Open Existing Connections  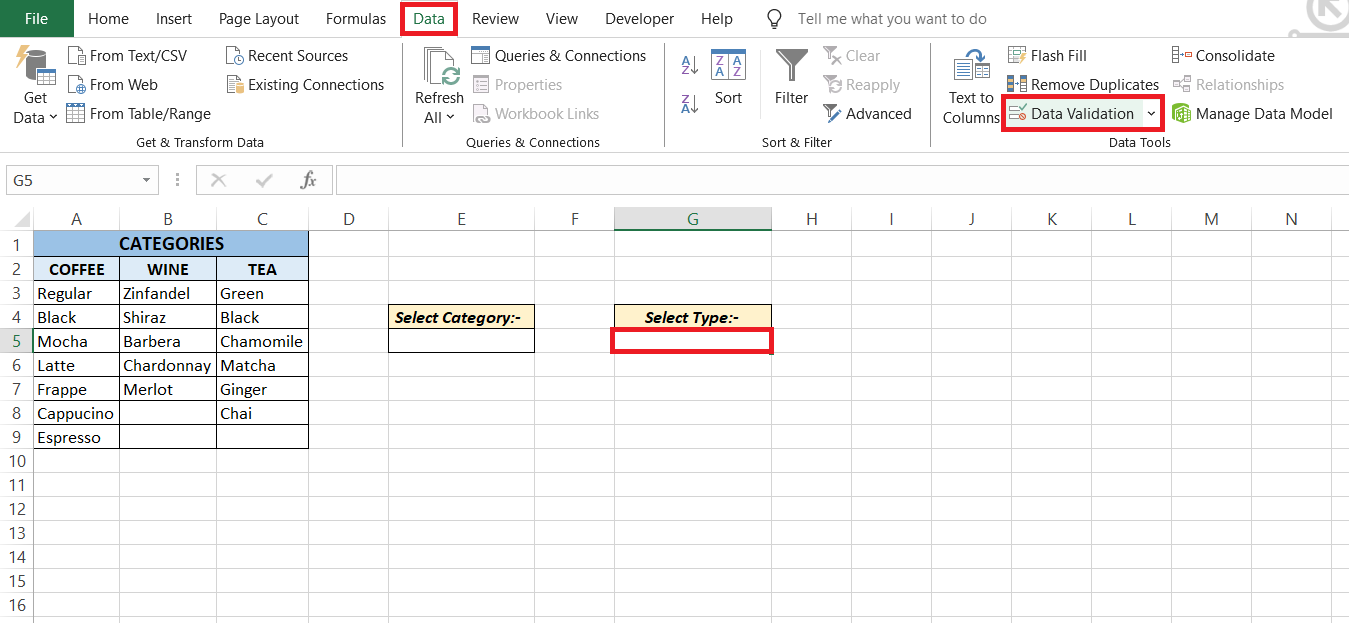[x=305, y=85]
